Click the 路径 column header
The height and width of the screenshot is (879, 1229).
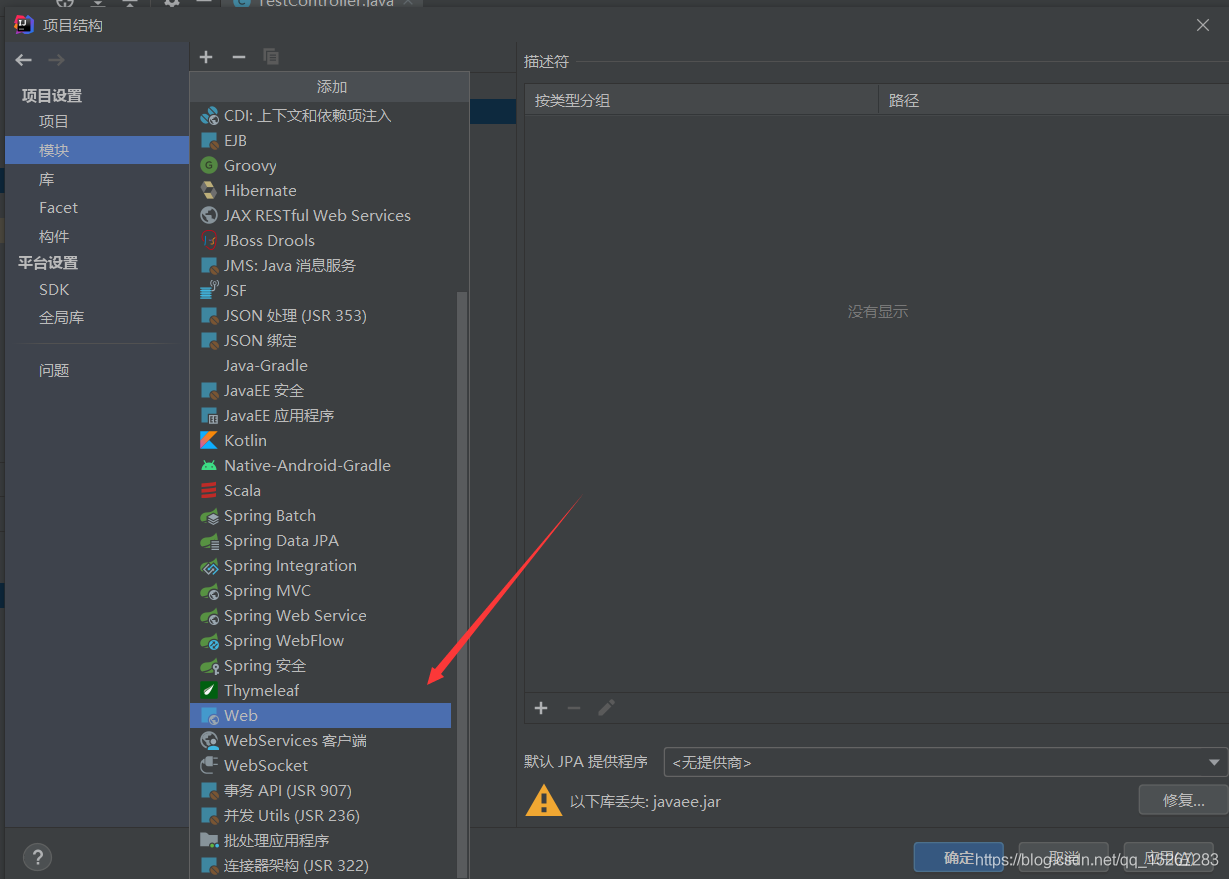pos(1053,100)
